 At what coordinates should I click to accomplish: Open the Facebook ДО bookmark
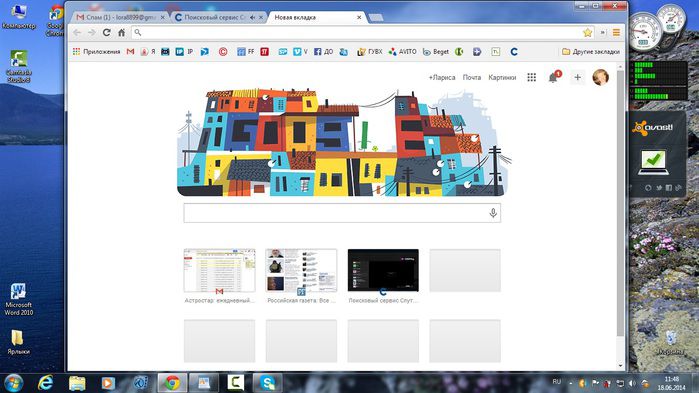point(324,52)
